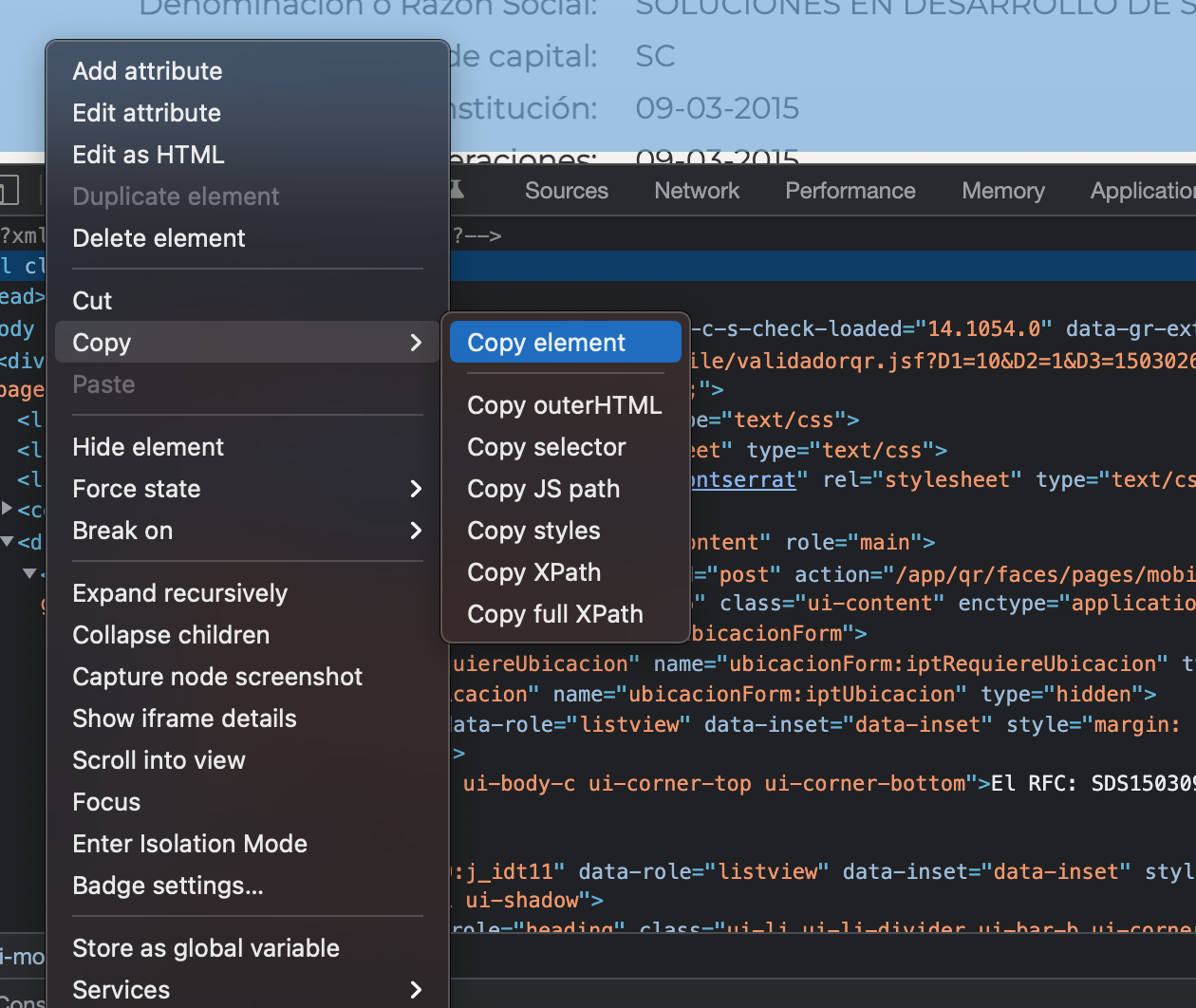Select Copy styles entry
The image size is (1196, 1008).
[x=566, y=531]
